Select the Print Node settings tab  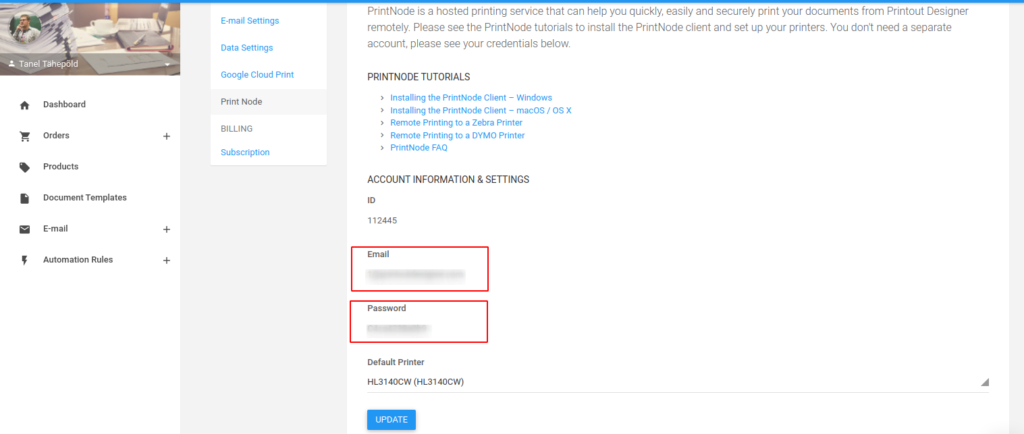(268, 102)
